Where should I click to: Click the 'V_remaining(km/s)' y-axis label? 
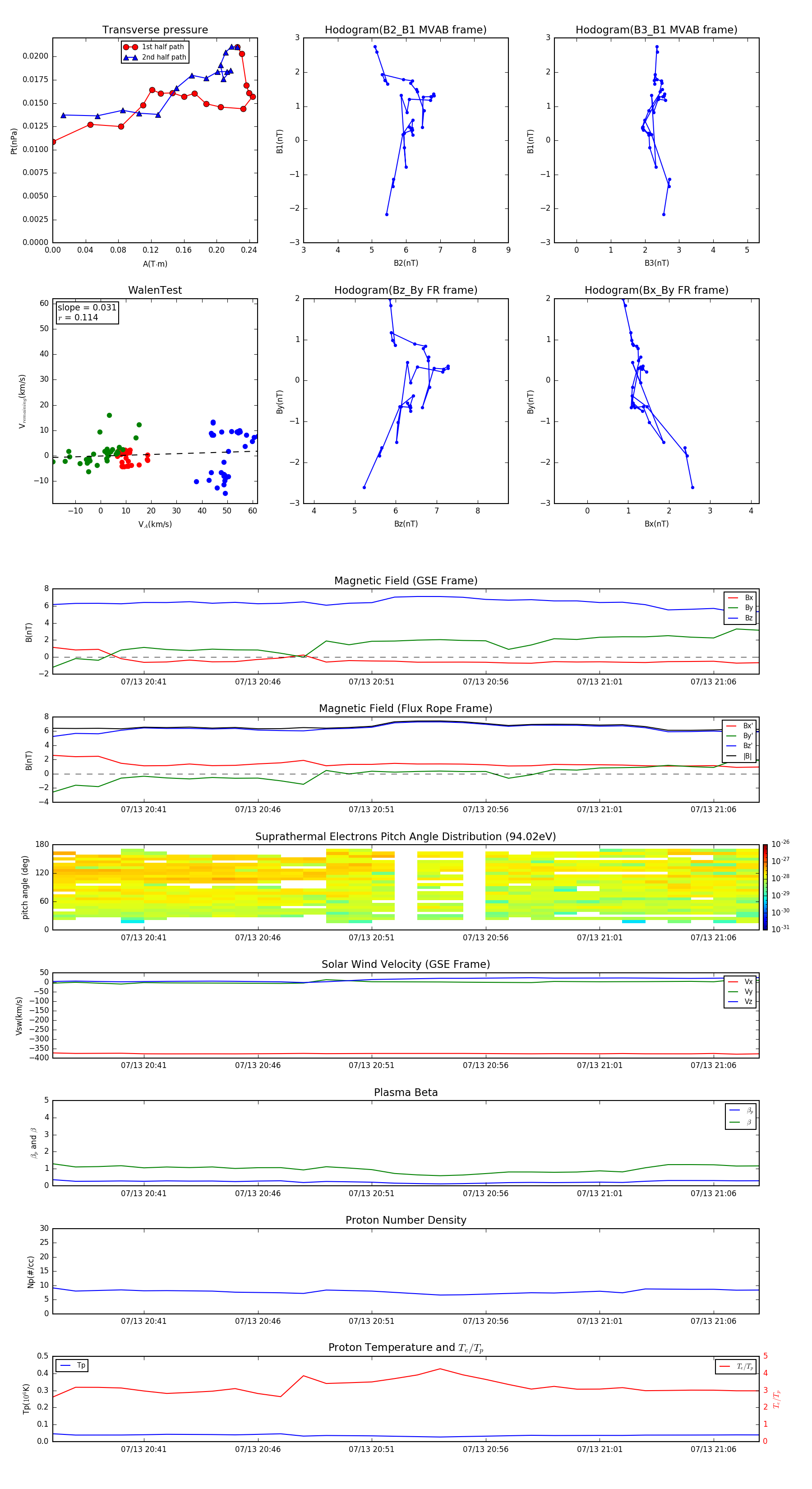(23, 401)
